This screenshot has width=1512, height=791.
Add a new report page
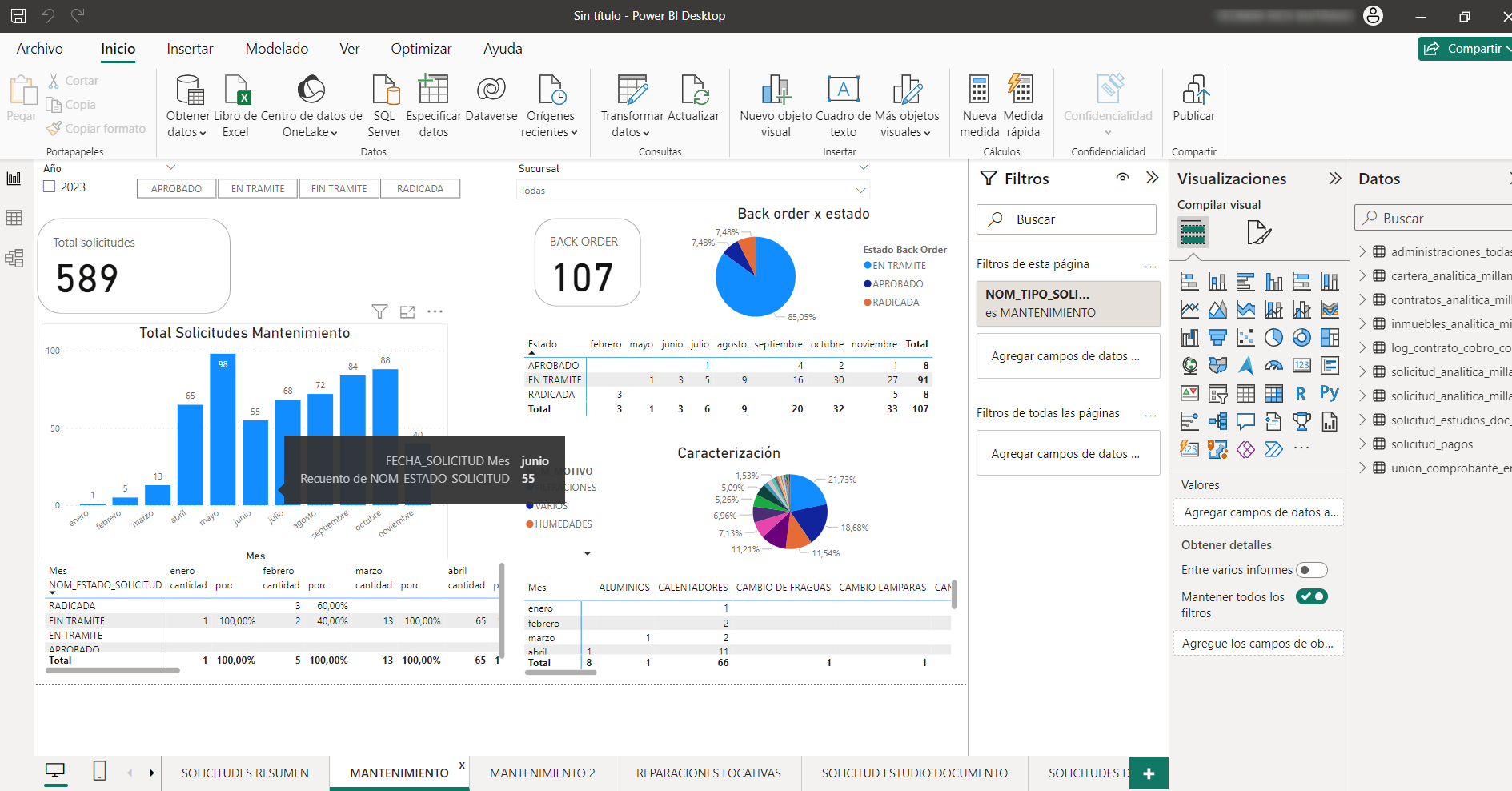[x=1149, y=773]
